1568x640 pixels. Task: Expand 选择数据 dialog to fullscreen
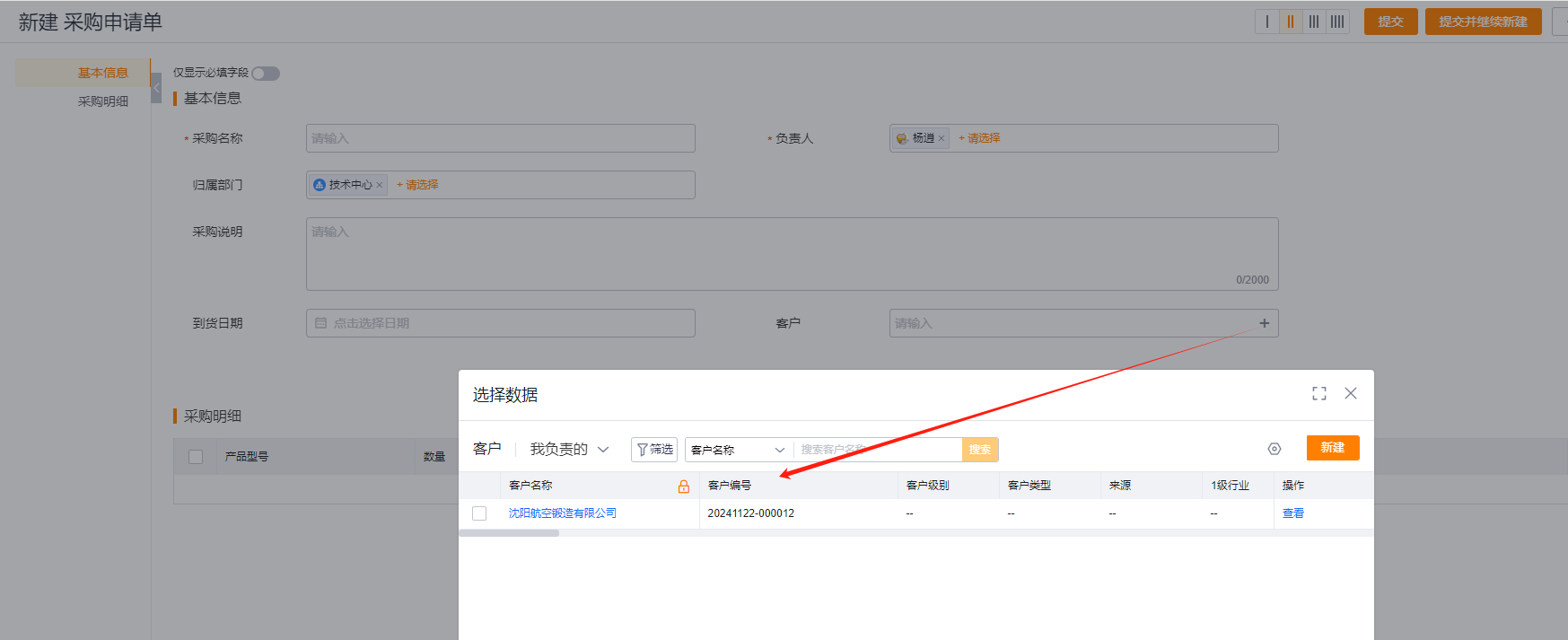click(1318, 394)
